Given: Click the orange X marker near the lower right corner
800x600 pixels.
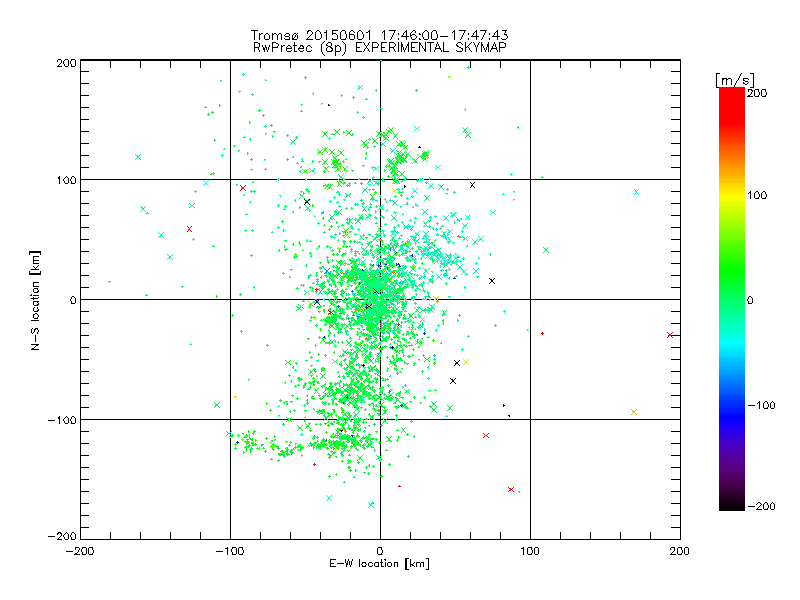Looking at the screenshot, I should (634, 412).
